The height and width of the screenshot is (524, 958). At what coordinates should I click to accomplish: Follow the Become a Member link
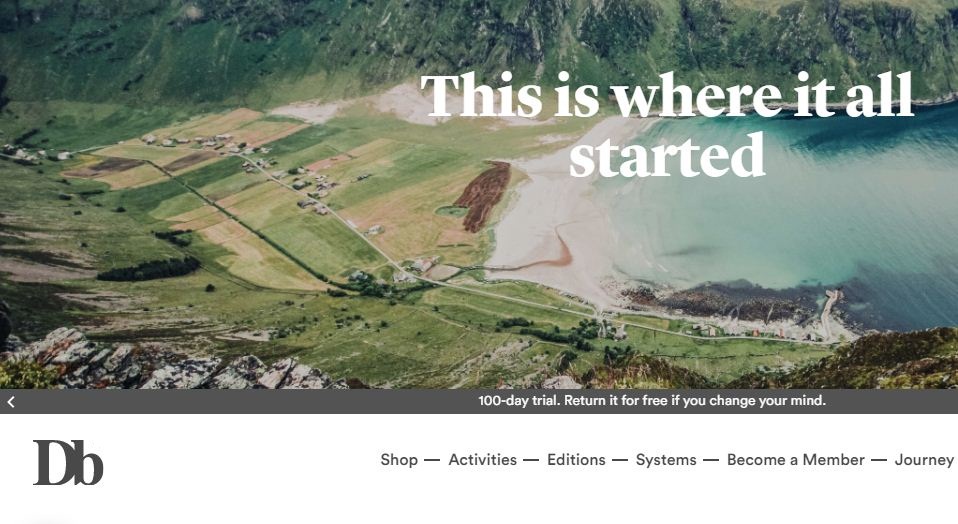point(795,460)
